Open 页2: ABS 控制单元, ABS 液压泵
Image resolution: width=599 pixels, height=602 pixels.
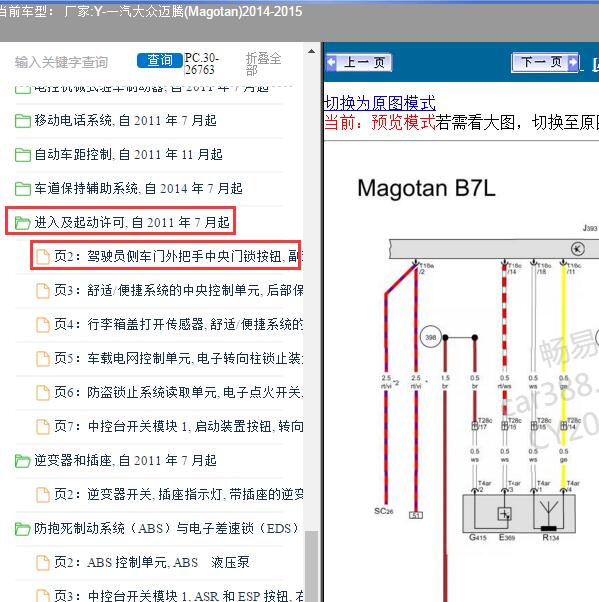click(x=152, y=562)
